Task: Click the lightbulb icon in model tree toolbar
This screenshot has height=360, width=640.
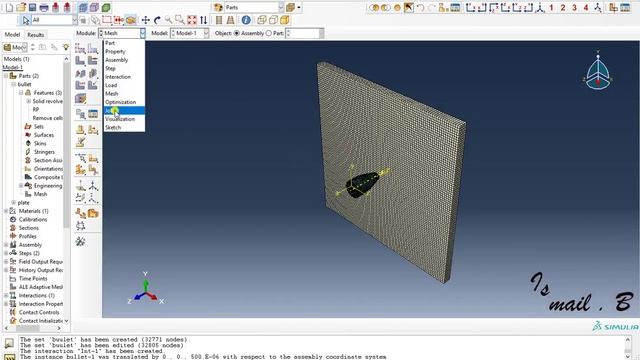Action: [x=66, y=47]
